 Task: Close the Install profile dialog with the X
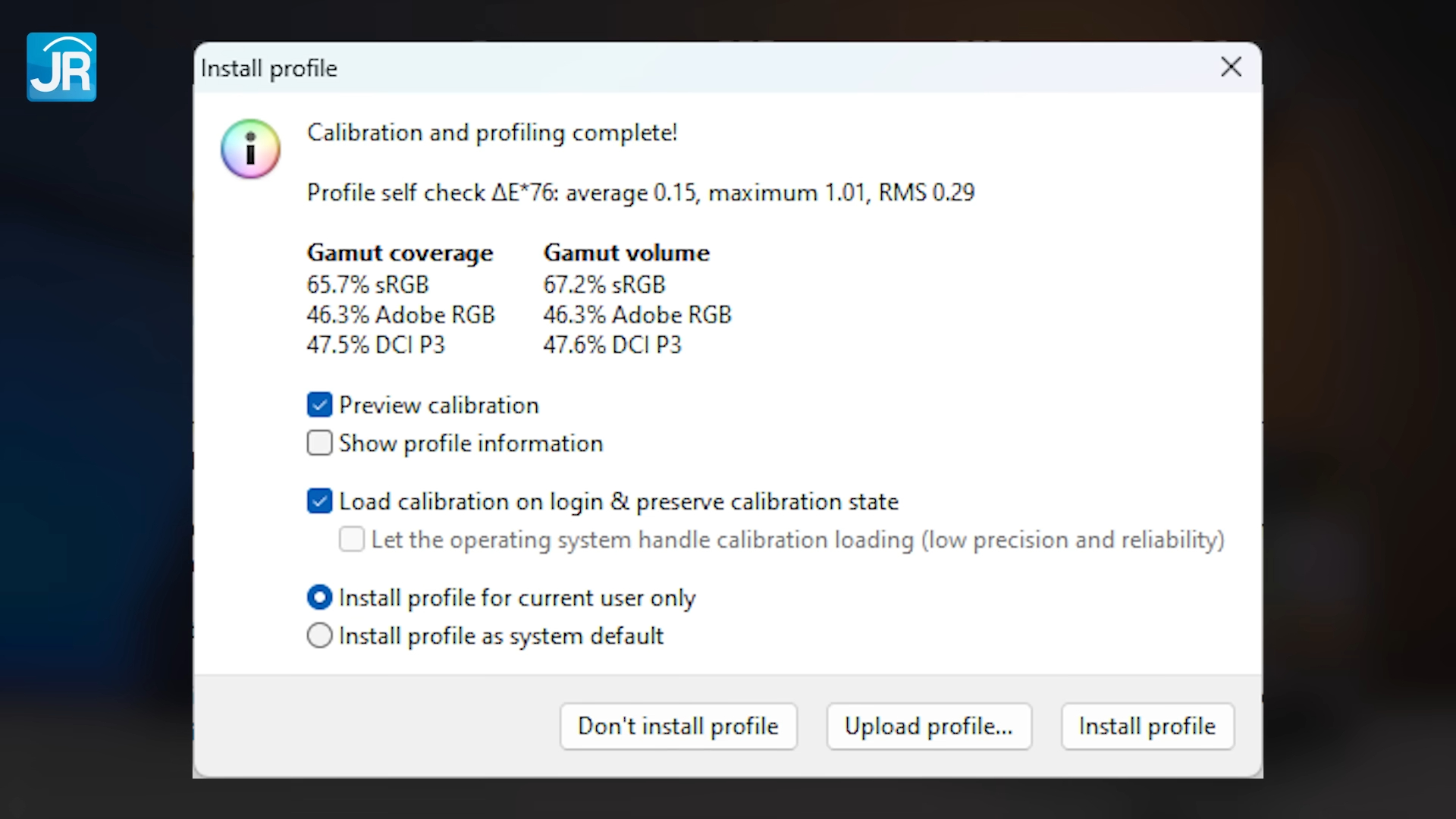(1231, 67)
